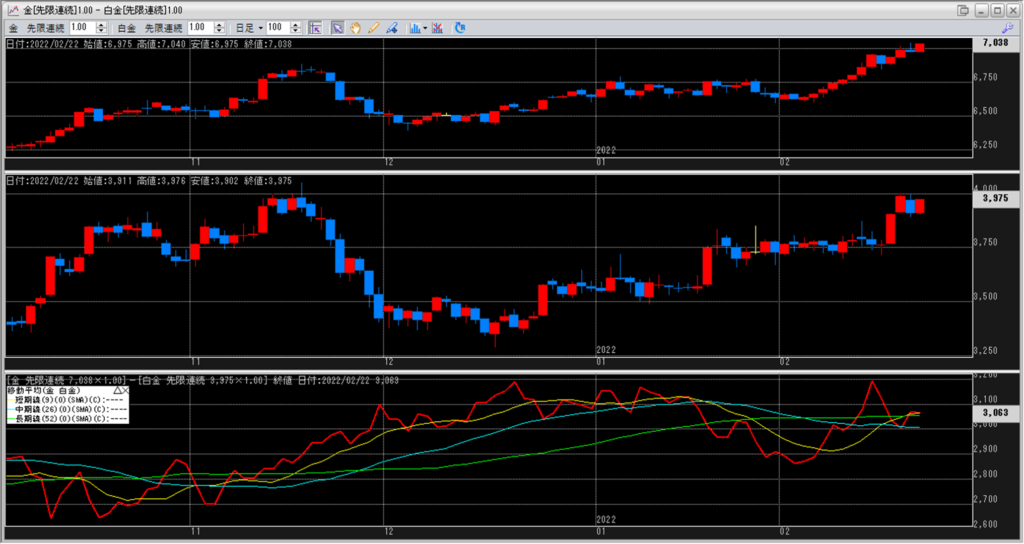Toggle the crosshair cursor mode button

[314, 27]
